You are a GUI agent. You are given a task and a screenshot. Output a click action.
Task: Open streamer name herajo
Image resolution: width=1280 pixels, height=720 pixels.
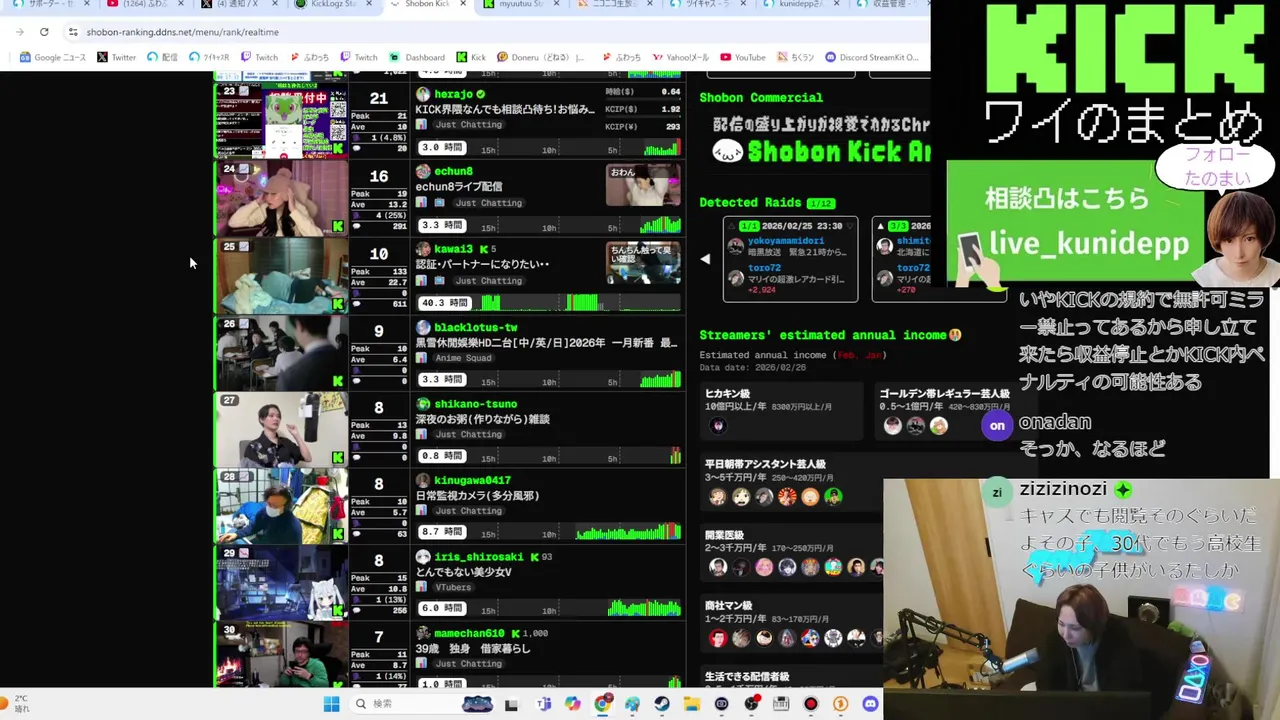point(453,94)
